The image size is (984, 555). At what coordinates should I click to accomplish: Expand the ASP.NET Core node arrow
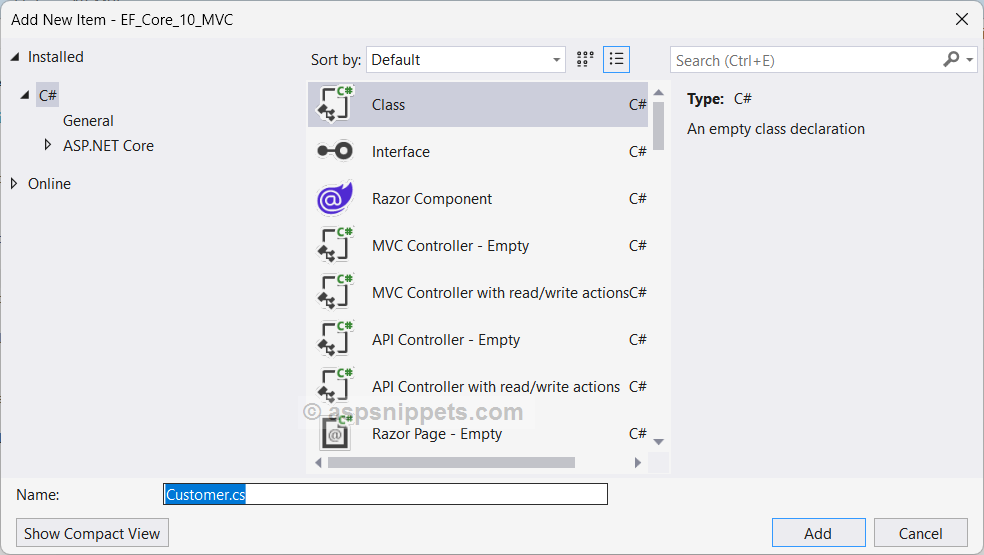[x=48, y=145]
